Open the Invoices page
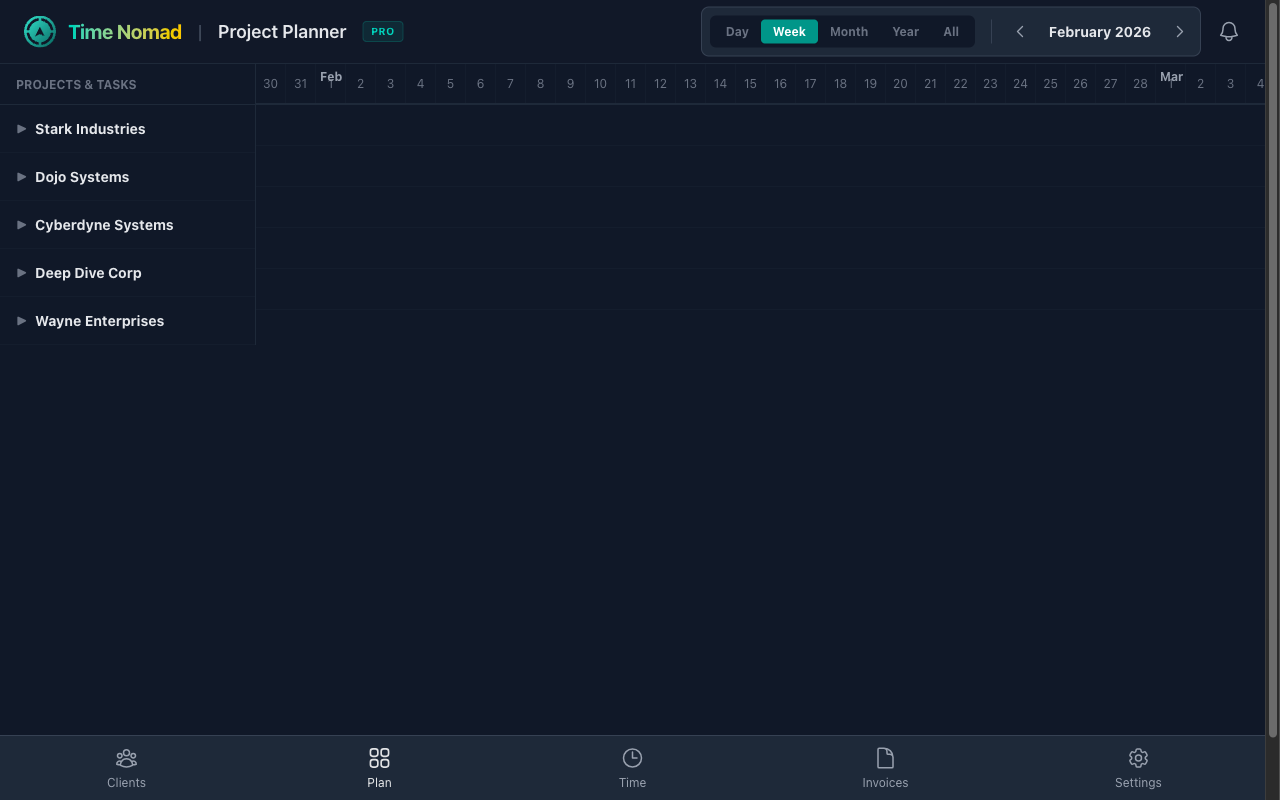This screenshot has width=1280, height=800. coord(885,768)
